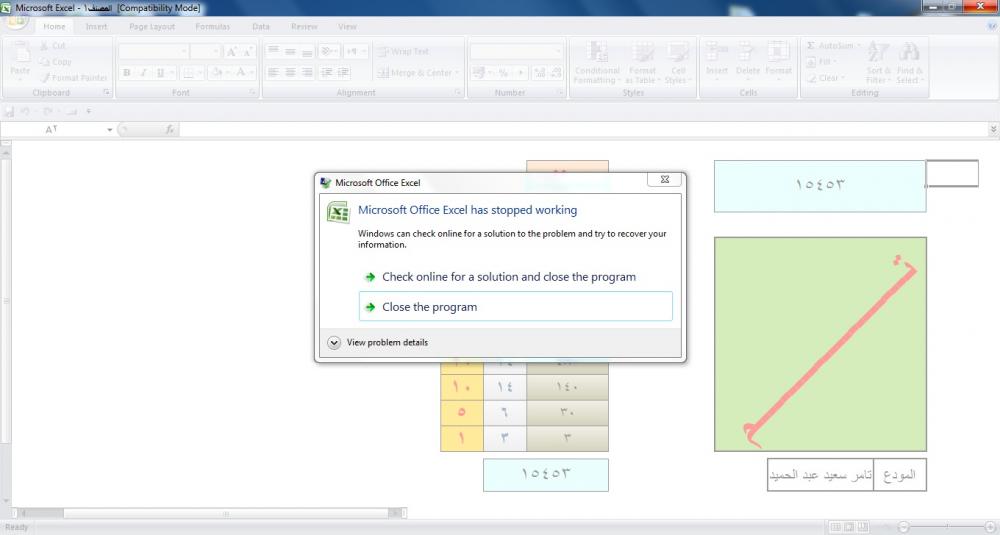Open Find & Select menu
The height and width of the screenshot is (535, 1000).
[909, 62]
